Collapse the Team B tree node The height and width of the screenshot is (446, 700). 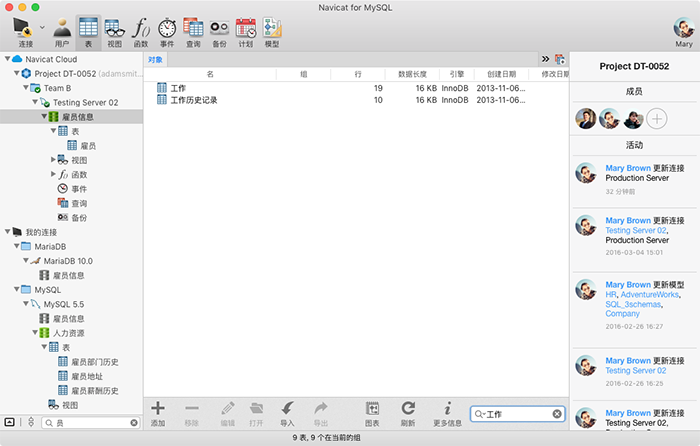tap(26, 88)
